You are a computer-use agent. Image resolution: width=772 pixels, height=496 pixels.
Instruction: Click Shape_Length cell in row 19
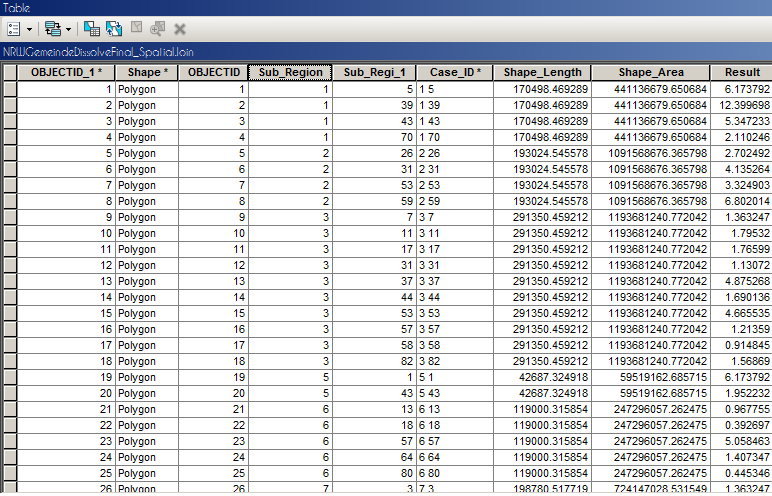[543, 377]
